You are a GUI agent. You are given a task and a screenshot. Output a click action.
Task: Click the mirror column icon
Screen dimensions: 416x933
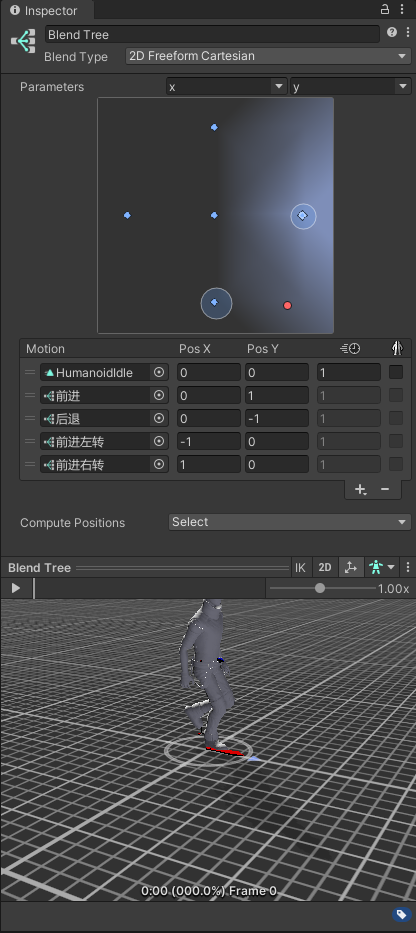[x=397, y=348]
